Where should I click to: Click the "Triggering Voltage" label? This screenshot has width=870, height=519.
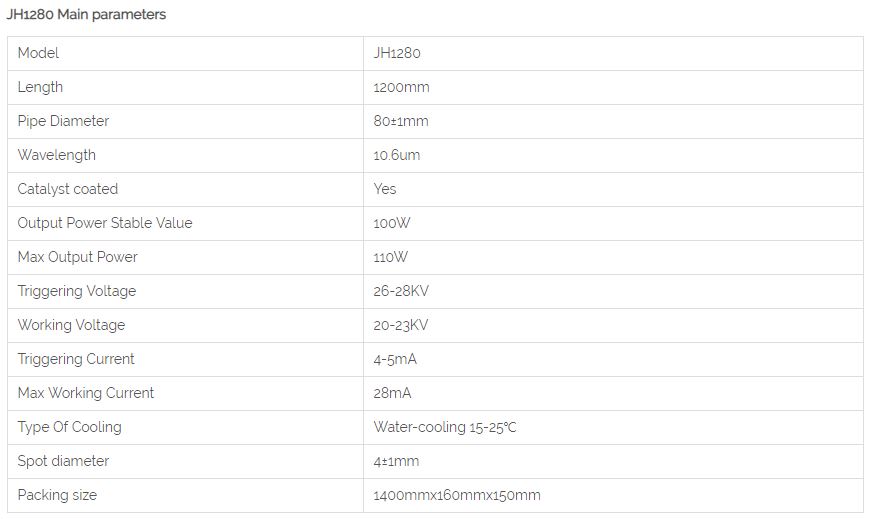[77, 291]
